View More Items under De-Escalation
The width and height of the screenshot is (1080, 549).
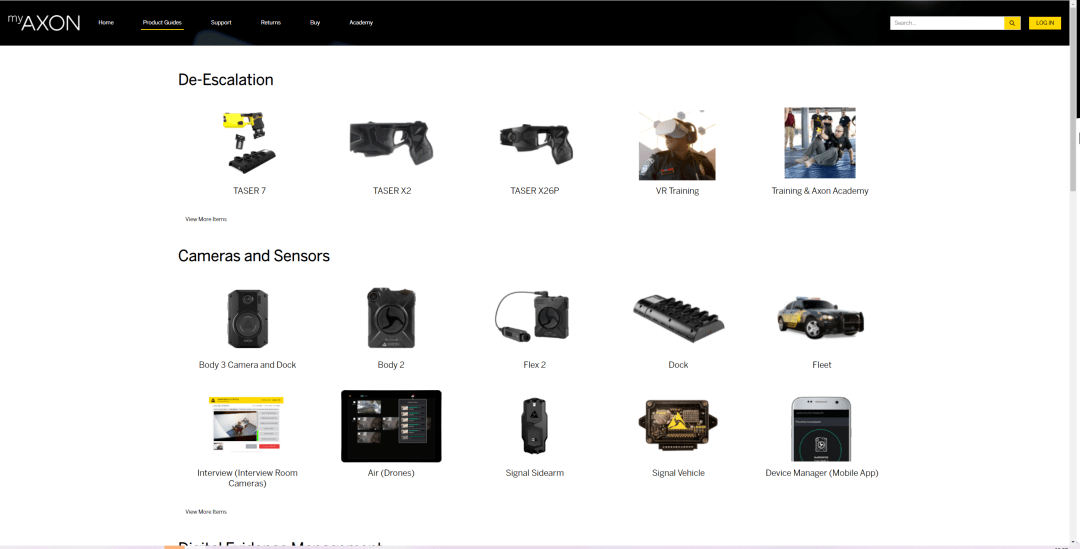pos(206,219)
